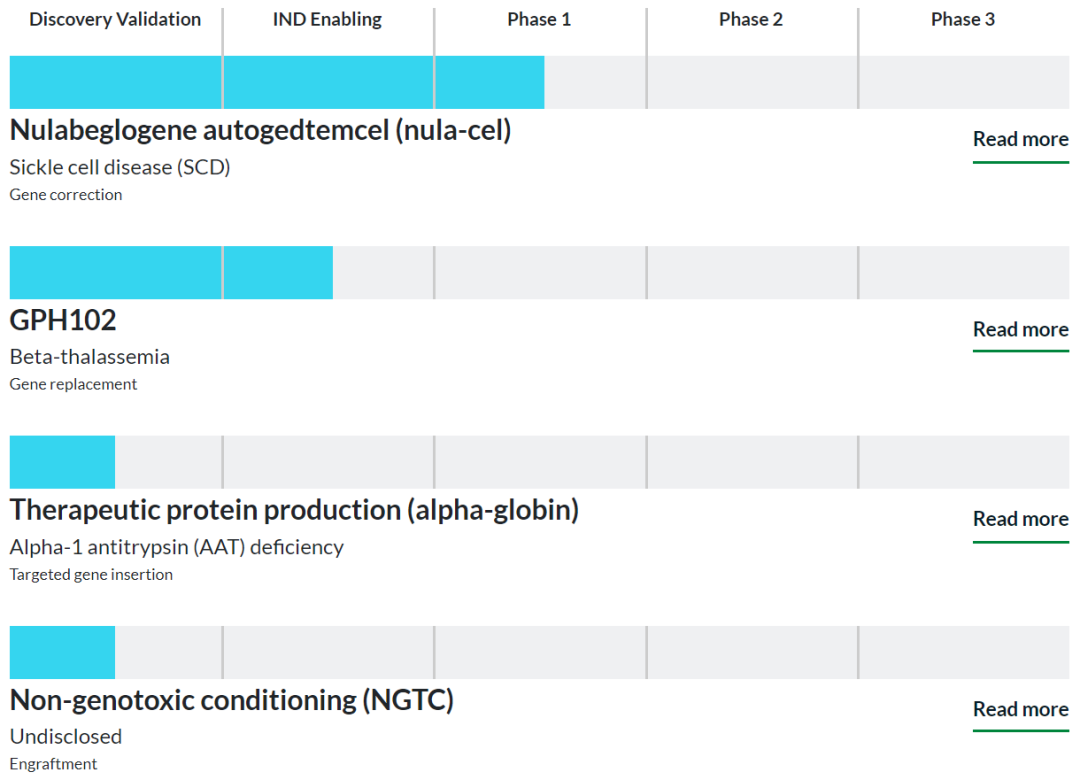This screenshot has width=1080, height=780.
Task: Click the Nulabeglogene autogedtemcel title
Action: pos(260,130)
